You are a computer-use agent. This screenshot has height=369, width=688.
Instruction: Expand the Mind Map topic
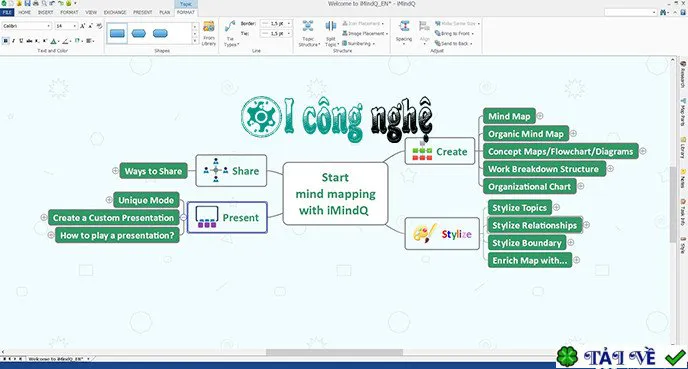pos(540,116)
